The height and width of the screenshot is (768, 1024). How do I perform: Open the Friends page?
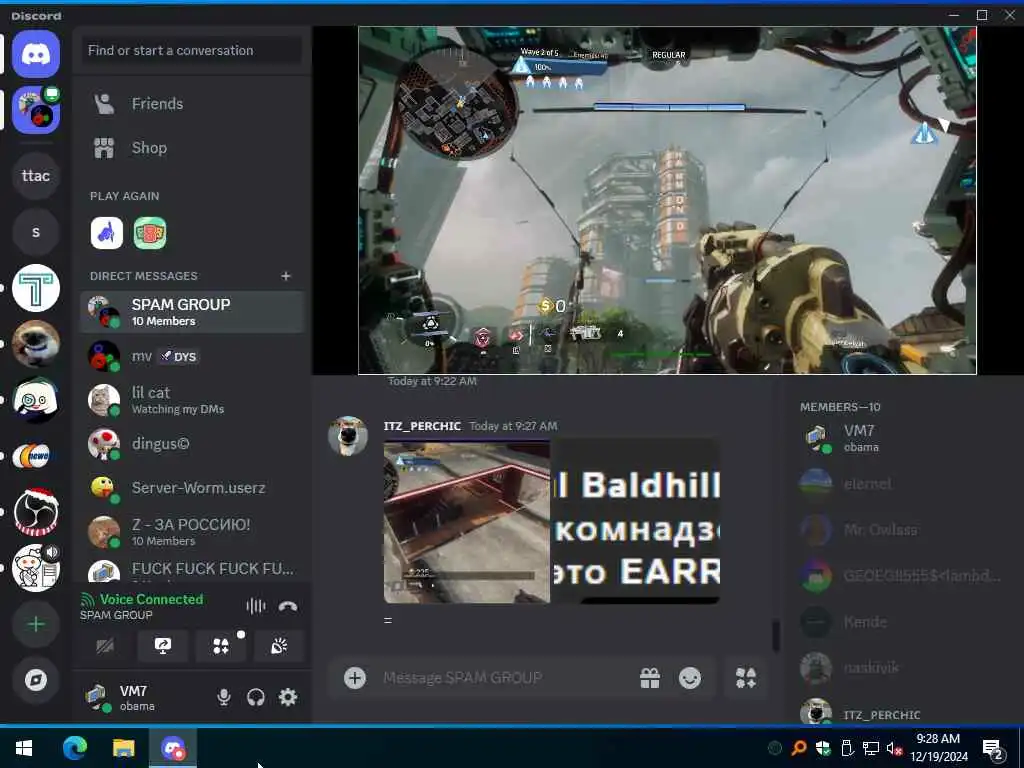tap(192, 104)
